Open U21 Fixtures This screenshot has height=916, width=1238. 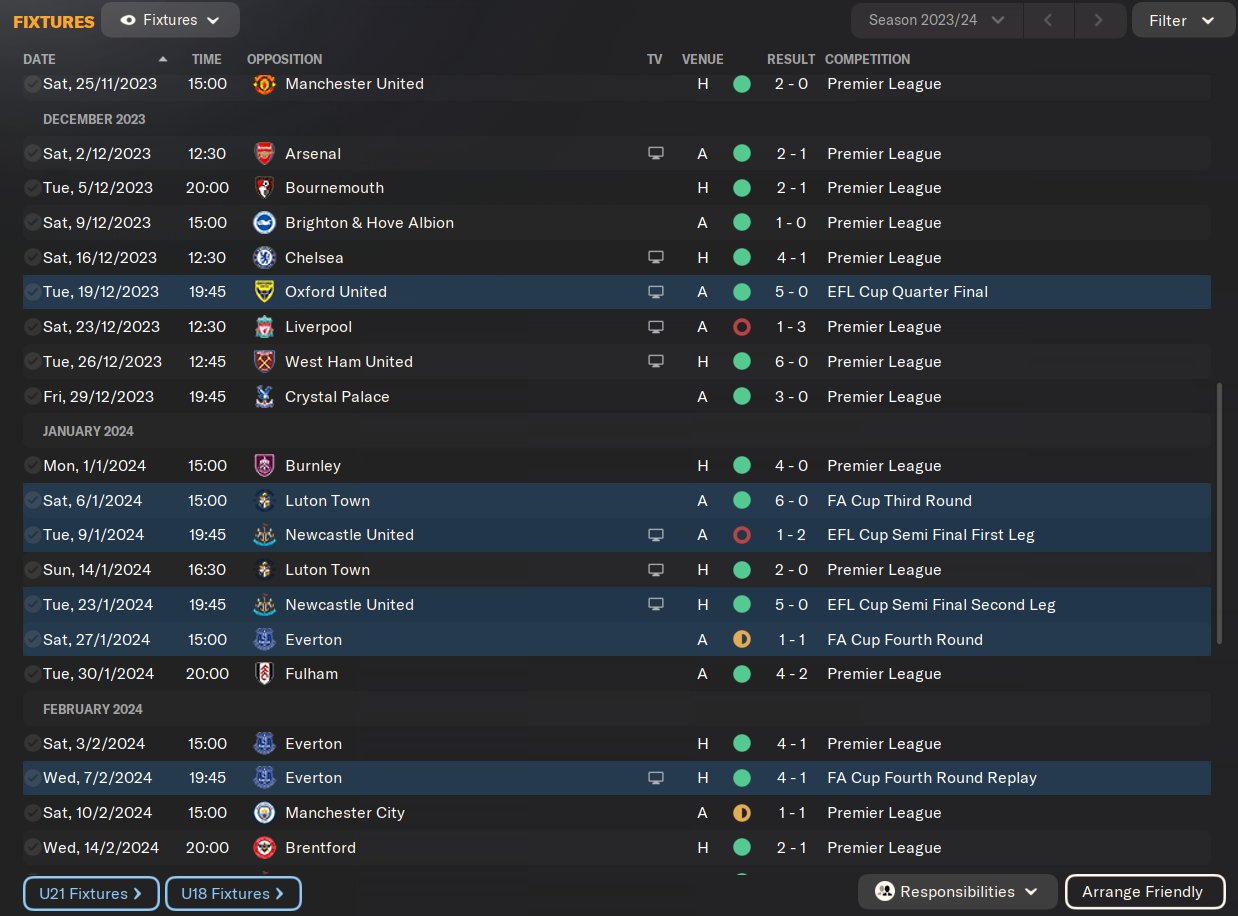click(x=91, y=893)
